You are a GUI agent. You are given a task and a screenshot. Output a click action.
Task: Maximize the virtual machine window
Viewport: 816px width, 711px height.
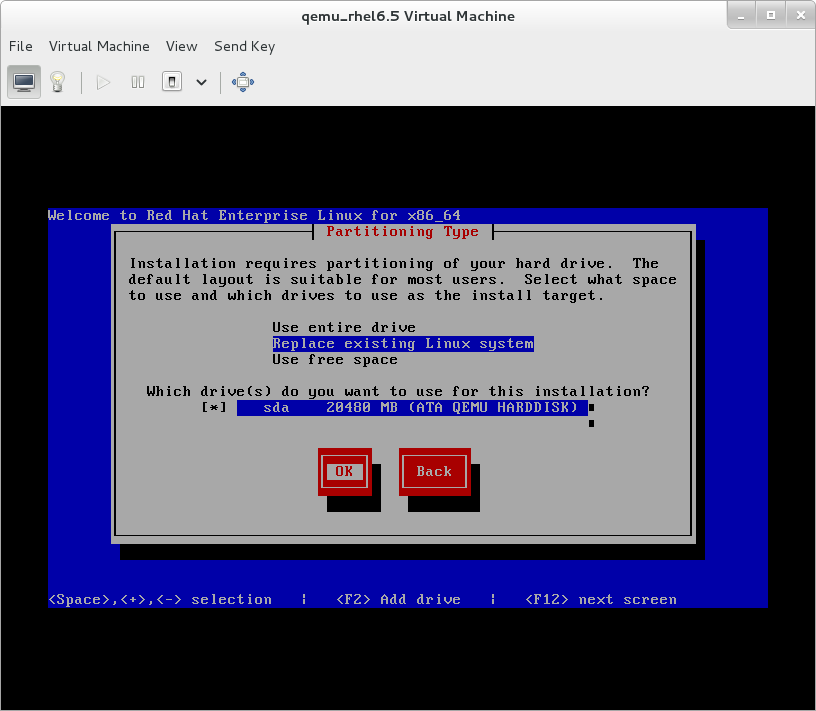(771, 16)
